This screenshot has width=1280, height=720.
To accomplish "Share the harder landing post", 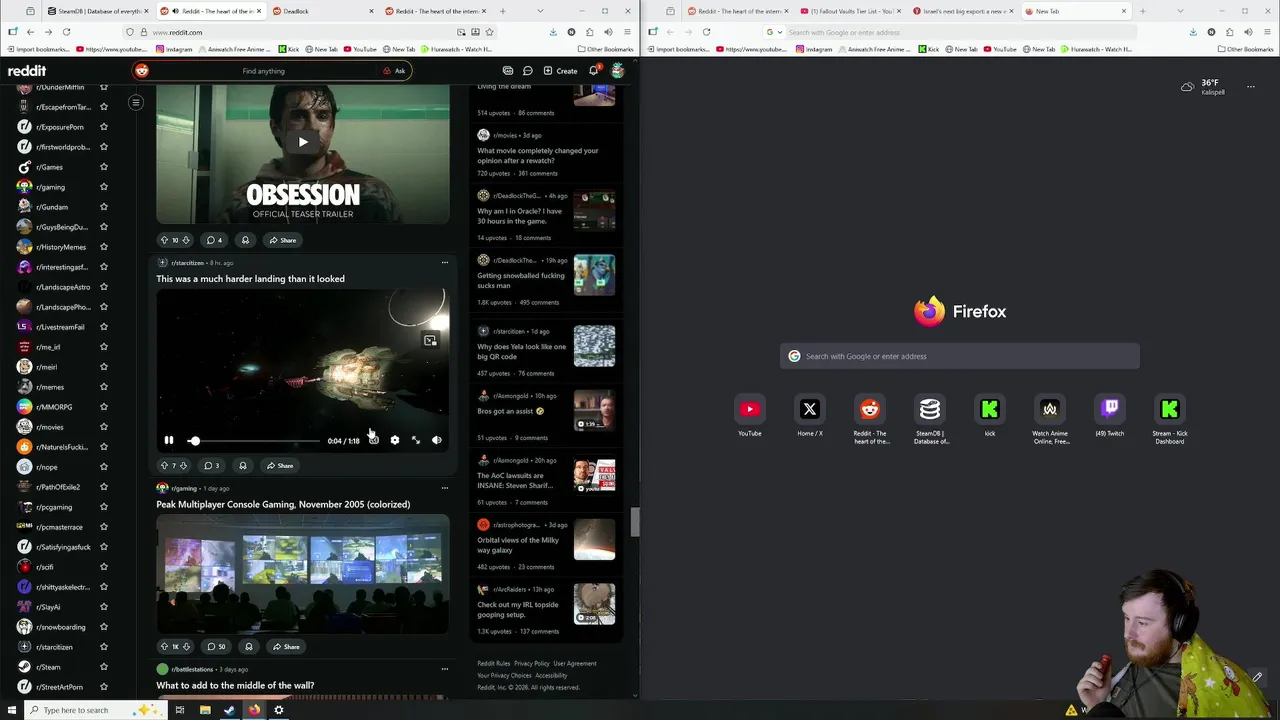I will (279, 466).
